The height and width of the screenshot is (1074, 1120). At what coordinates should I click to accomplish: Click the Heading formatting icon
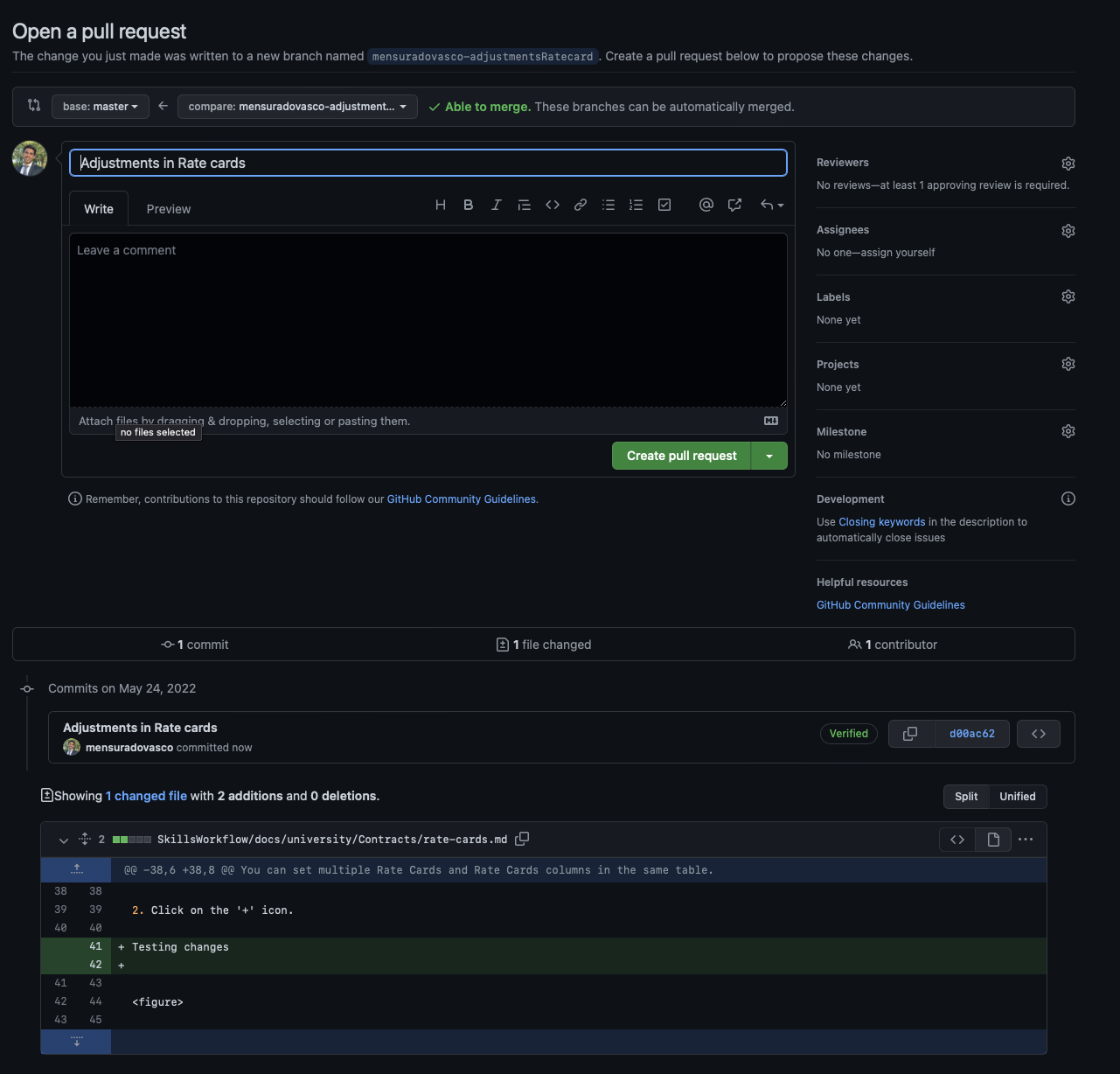point(441,205)
